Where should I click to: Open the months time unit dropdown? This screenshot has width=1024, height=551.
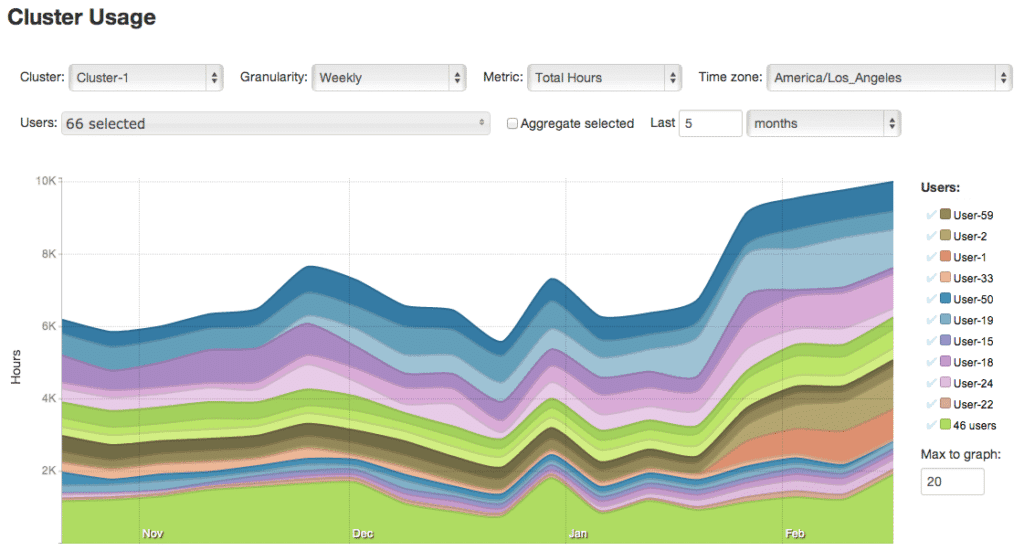(824, 123)
